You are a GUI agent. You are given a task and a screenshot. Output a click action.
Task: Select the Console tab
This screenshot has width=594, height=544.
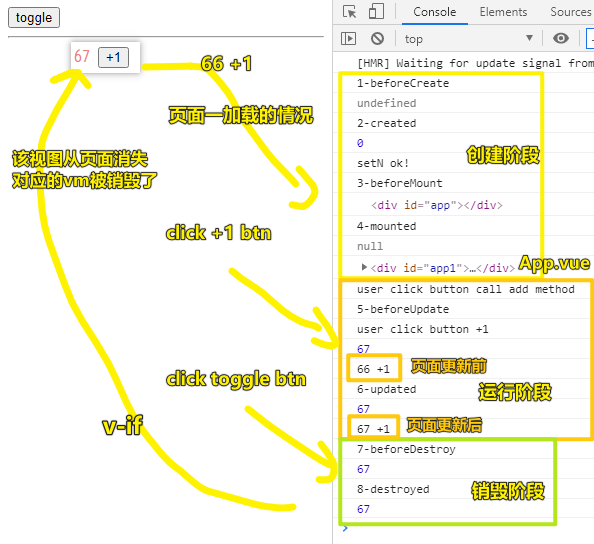click(x=435, y=12)
